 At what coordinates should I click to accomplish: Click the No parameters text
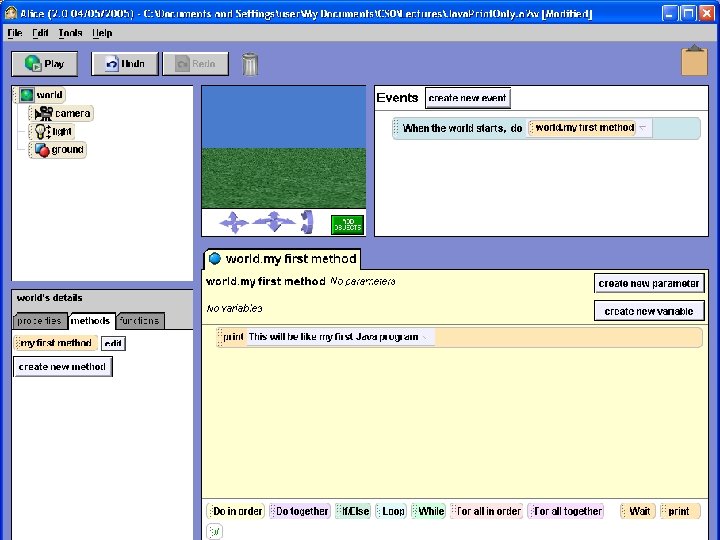[x=362, y=281]
